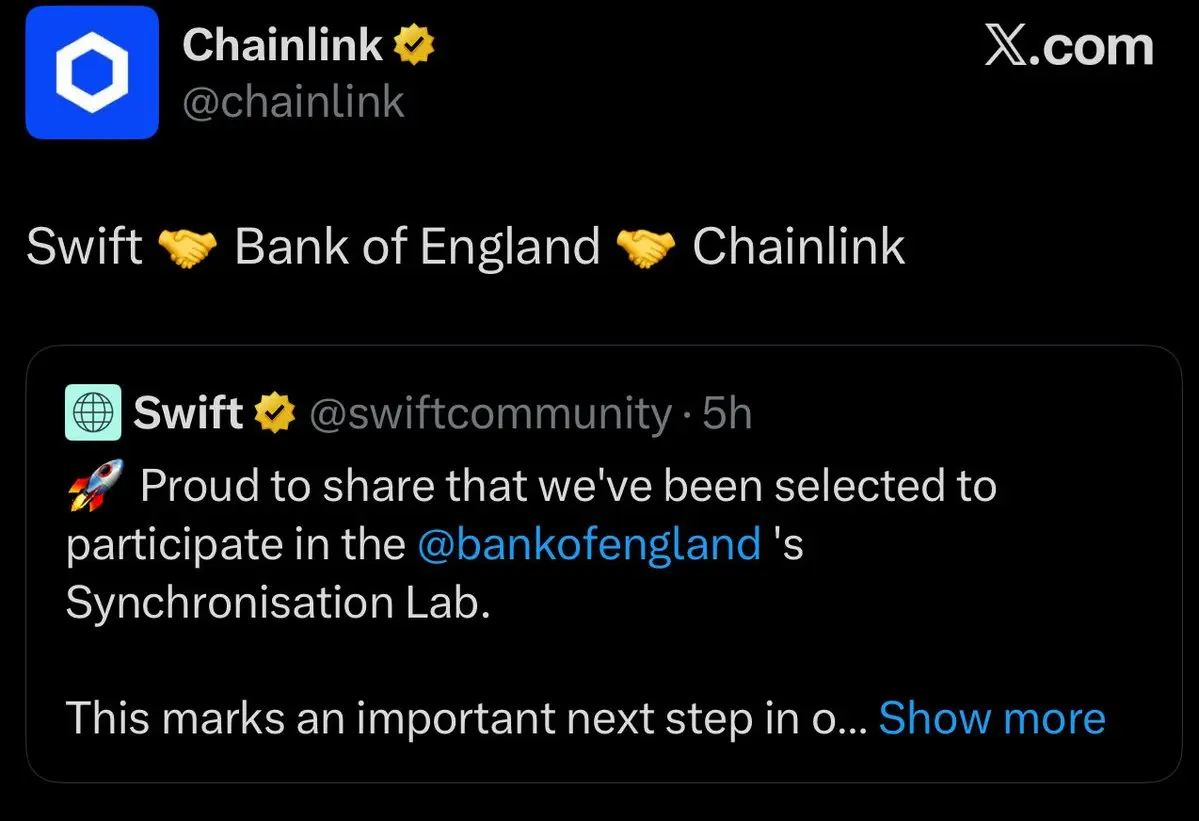The image size is (1199, 821).
Task: Click 'This marks an important next step' text
Action: [440, 718]
